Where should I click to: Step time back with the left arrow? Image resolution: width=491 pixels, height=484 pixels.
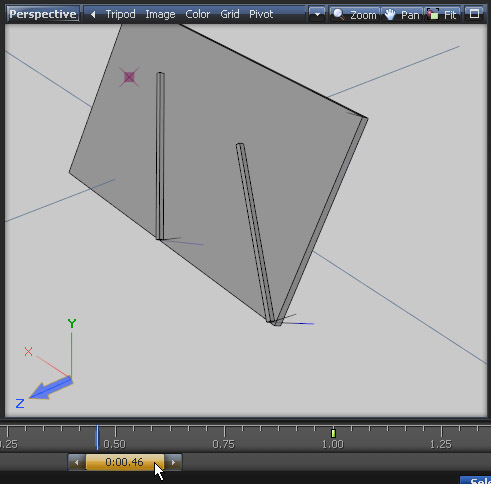click(77, 462)
